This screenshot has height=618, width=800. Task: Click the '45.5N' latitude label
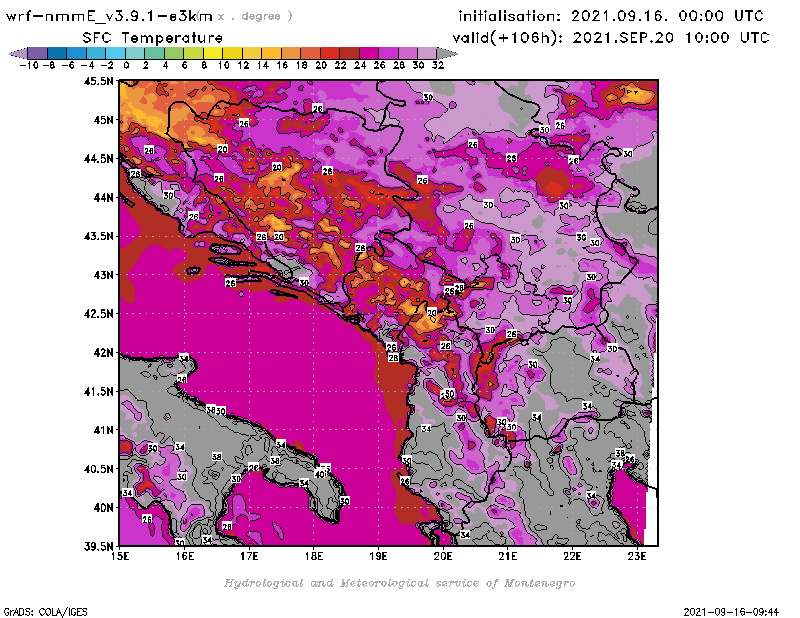point(98,81)
